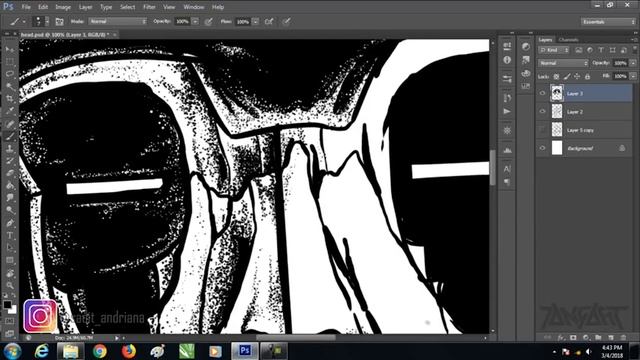This screenshot has height=360, width=640.
Task: Toggle Quick Mask mode
Action: point(10,321)
